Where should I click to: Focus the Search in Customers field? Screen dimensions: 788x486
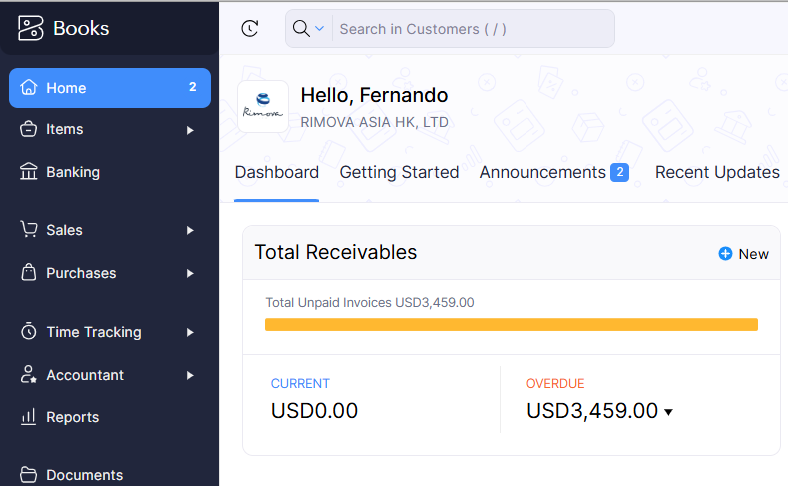coord(470,29)
